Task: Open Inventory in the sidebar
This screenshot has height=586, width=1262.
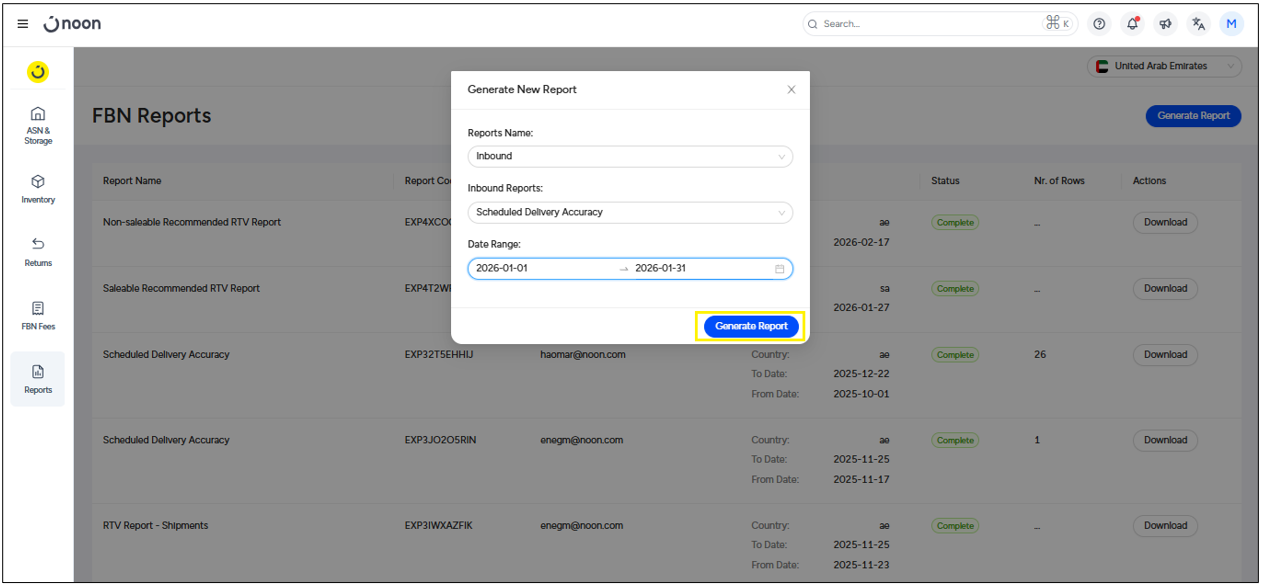Action: click(x=38, y=188)
